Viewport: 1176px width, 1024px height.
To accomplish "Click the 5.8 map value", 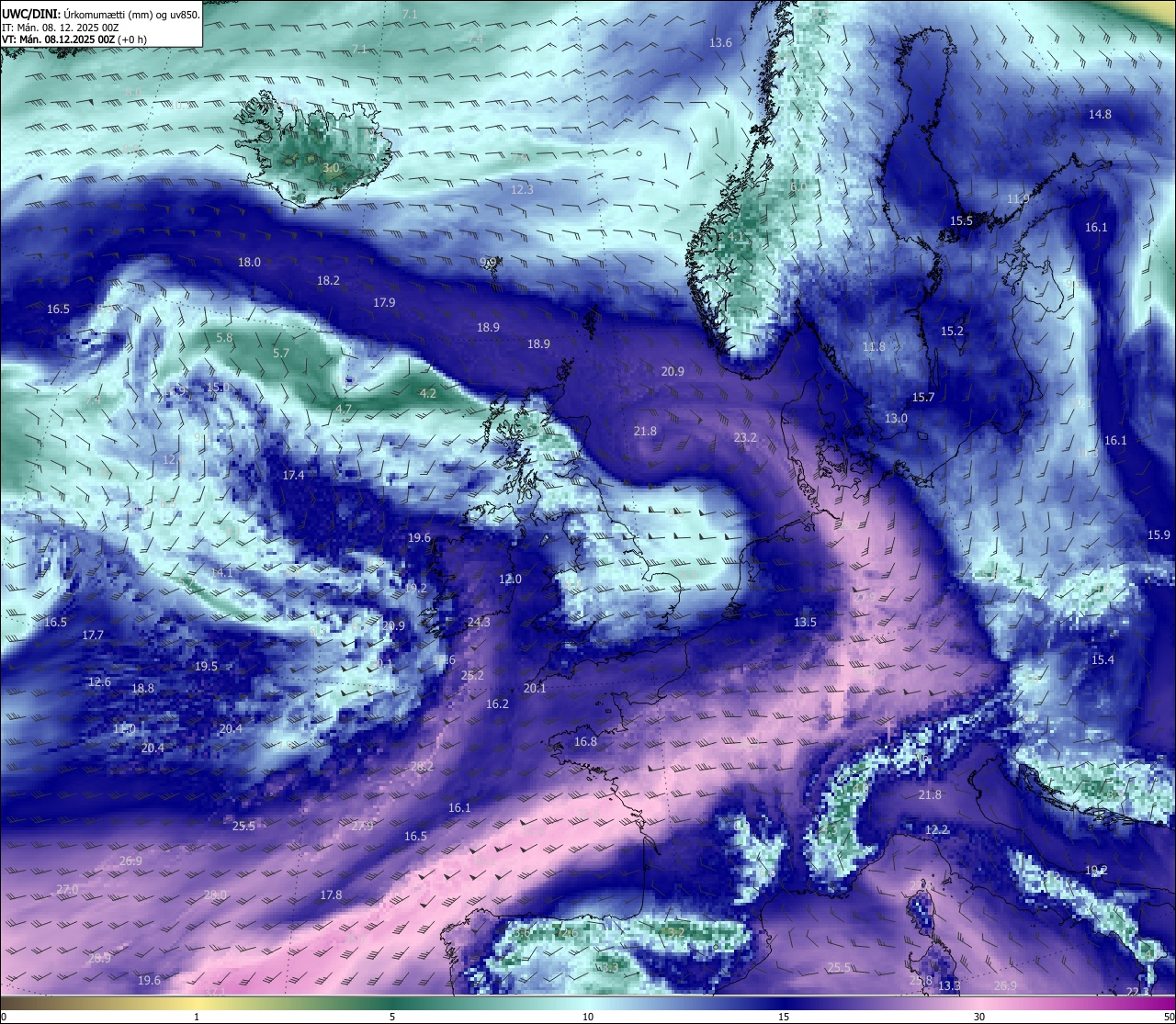I will point(224,337).
